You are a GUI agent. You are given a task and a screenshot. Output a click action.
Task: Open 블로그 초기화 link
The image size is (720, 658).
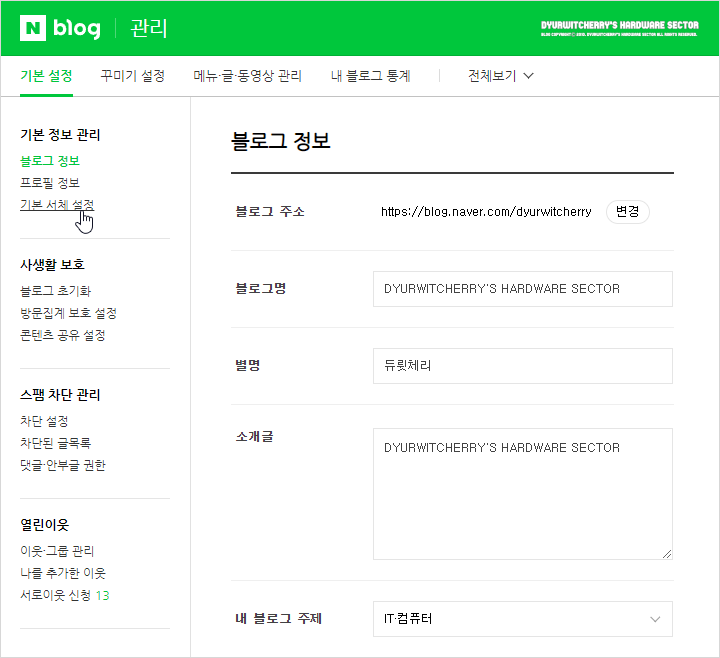click(56, 291)
